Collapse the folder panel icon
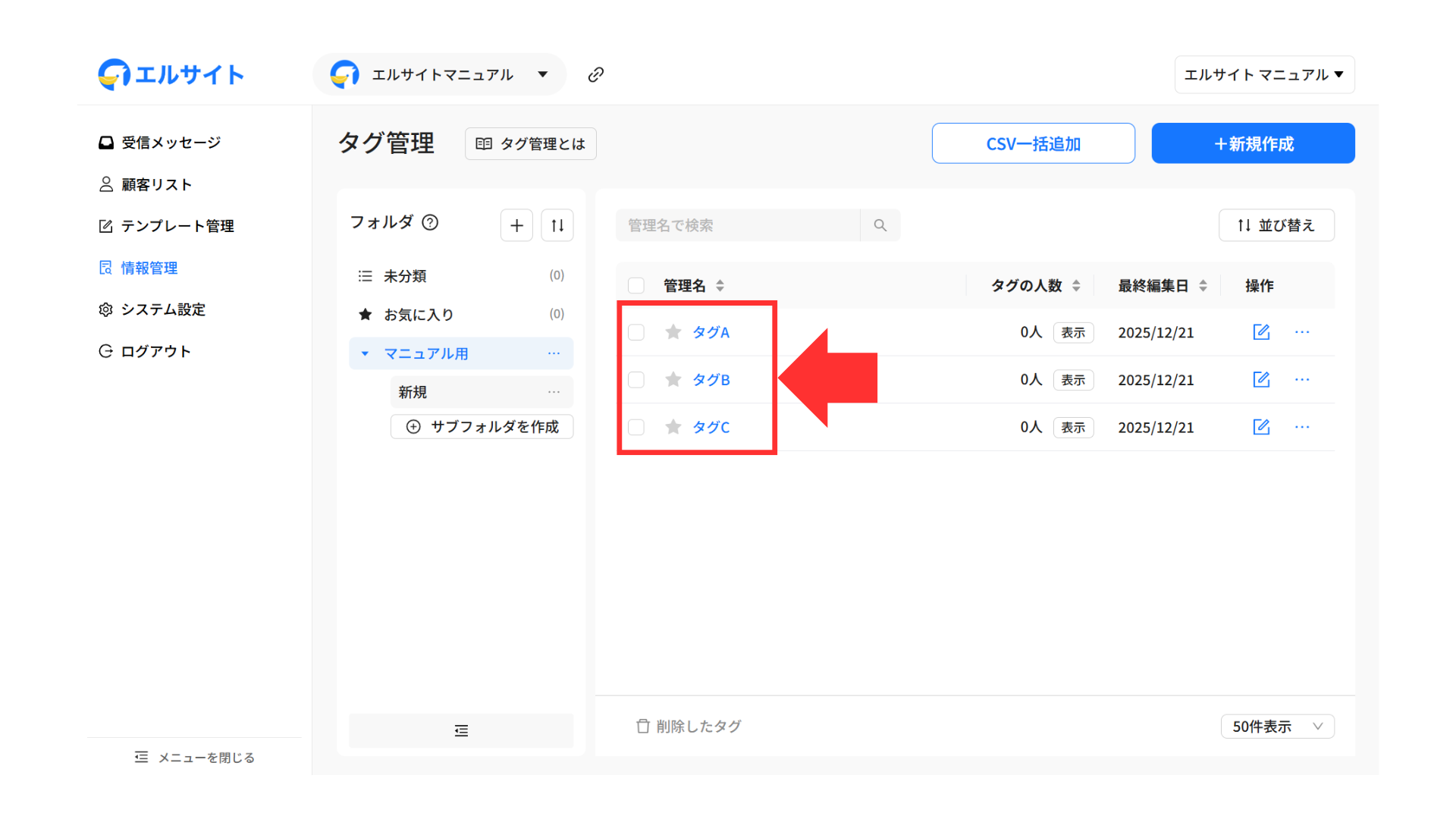 coord(461,730)
